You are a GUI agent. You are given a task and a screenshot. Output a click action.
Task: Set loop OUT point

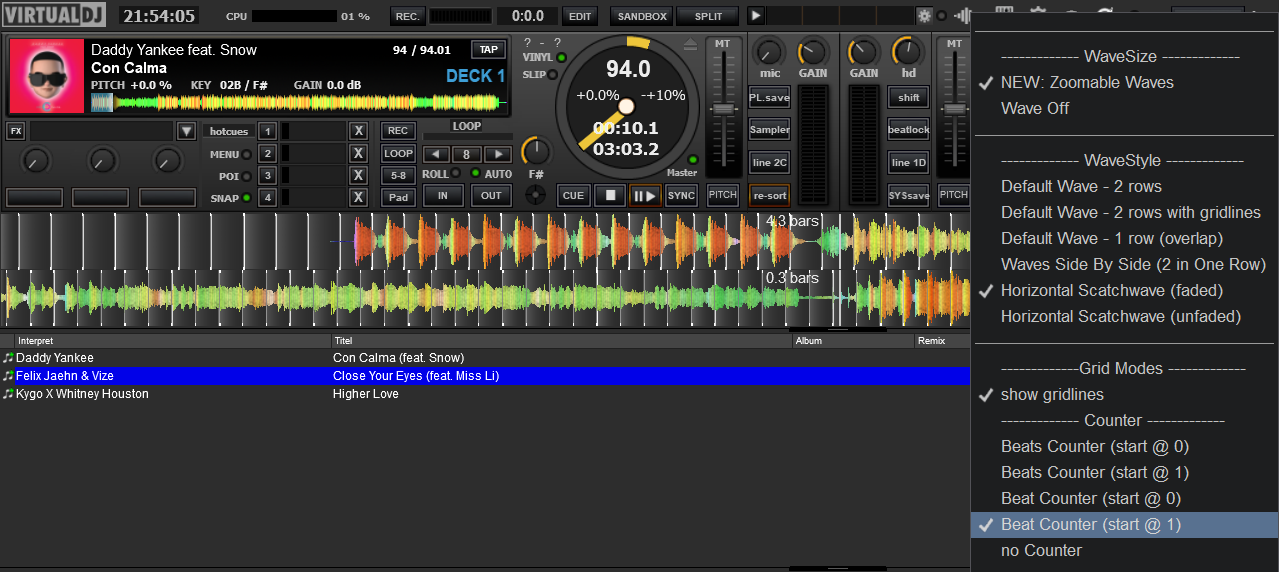tap(491, 196)
